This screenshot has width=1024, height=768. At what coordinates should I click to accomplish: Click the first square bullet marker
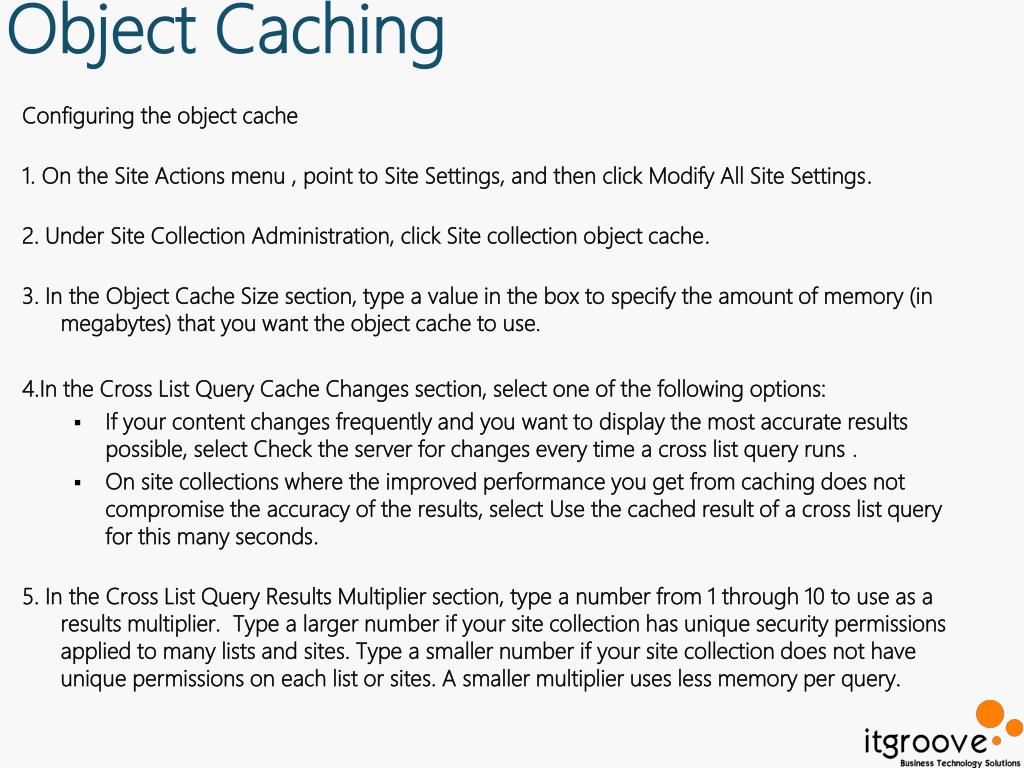coord(78,423)
